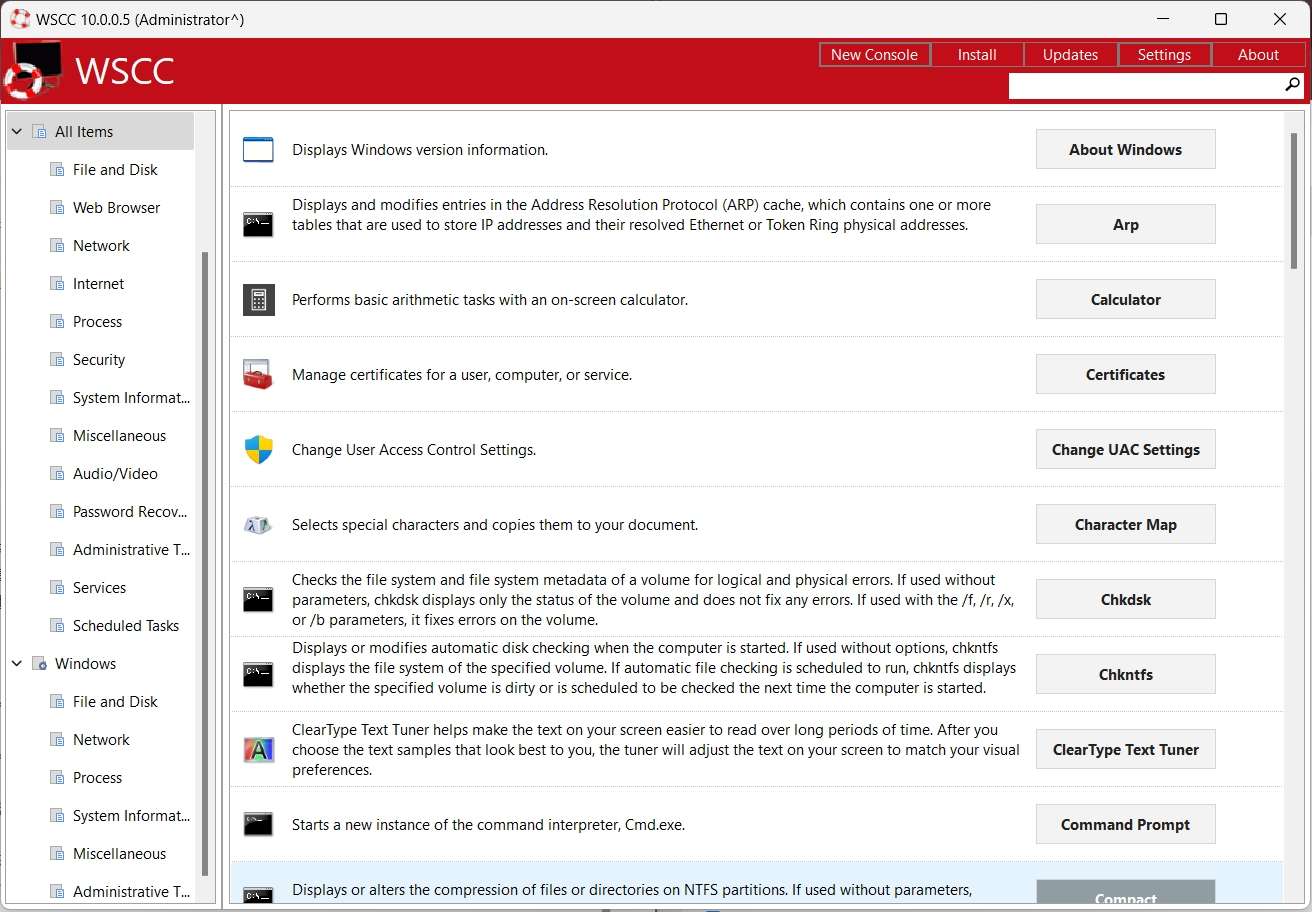Viewport: 1312px width, 912px height.
Task: Select the Windows tree node
Action: 85,664
